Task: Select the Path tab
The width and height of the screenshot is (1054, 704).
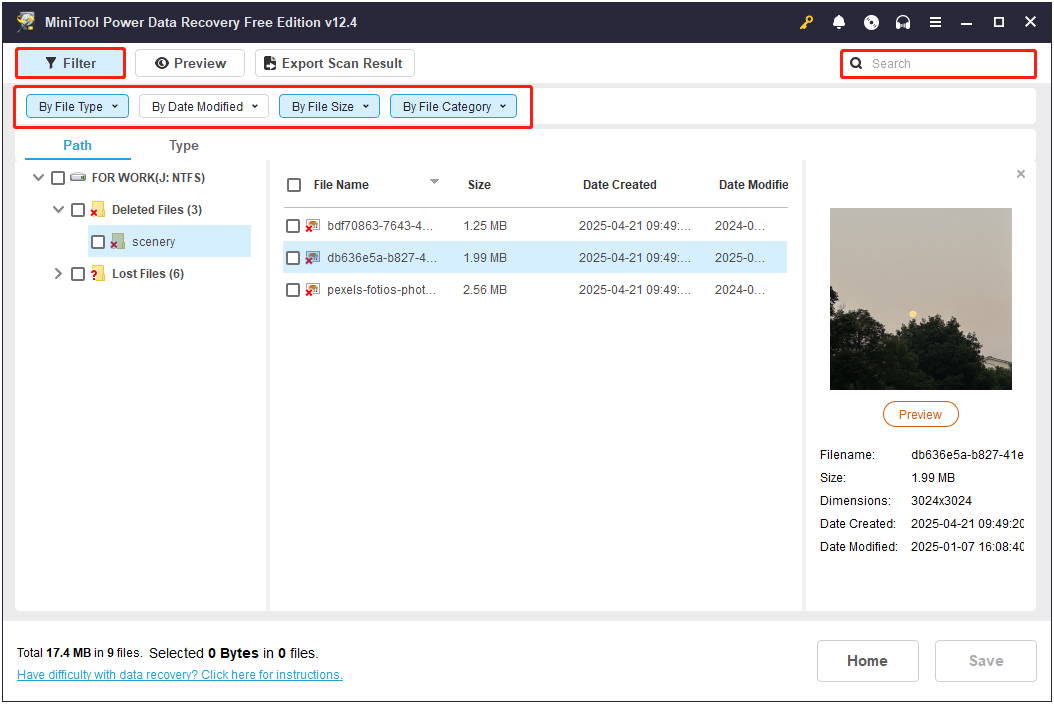Action: tap(77, 145)
